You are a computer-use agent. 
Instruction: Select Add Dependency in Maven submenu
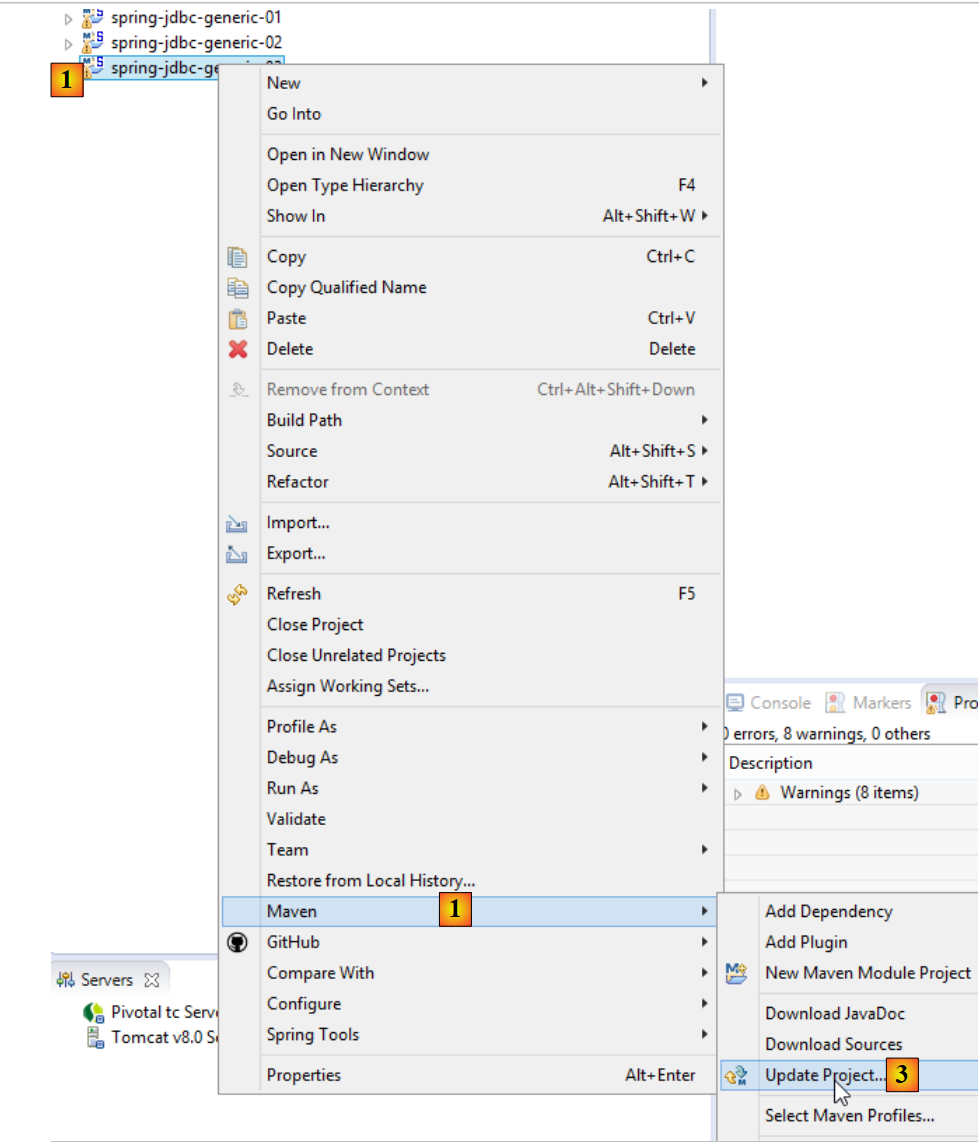click(x=828, y=911)
